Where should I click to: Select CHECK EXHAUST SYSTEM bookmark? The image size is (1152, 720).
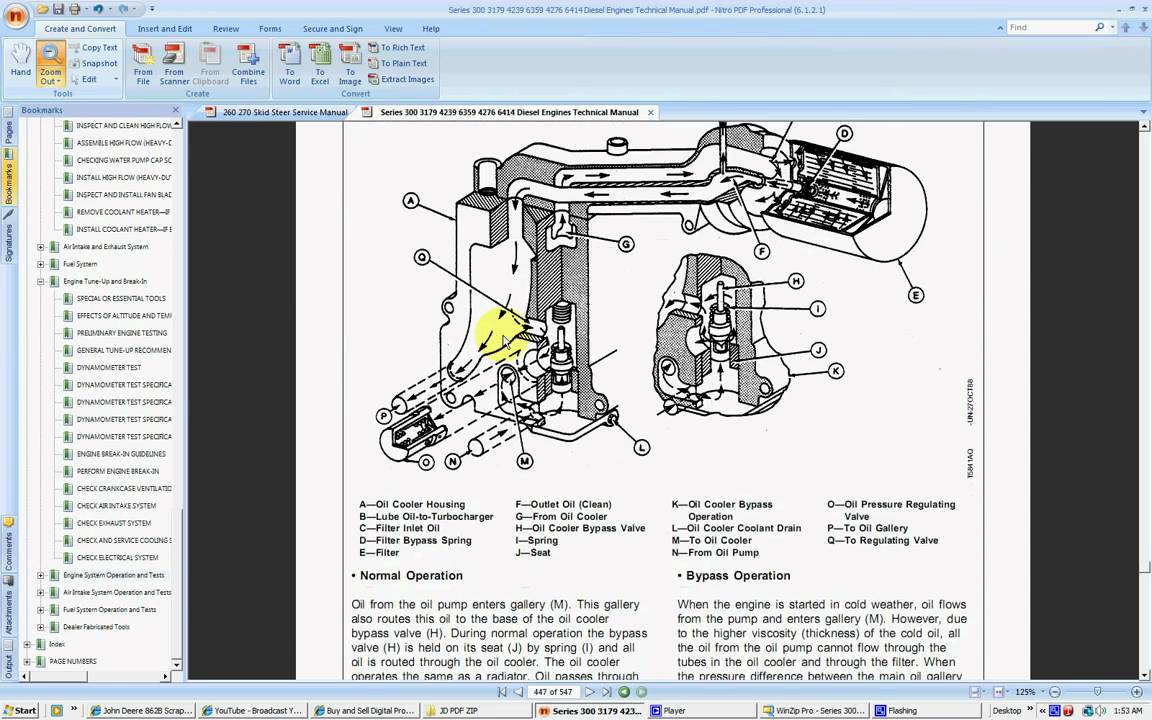[114, 523]
